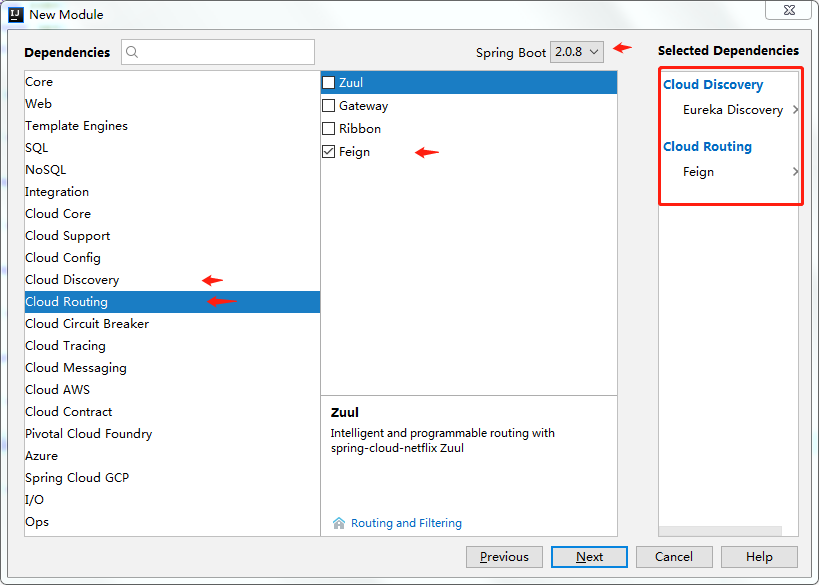Select the Cloud AWS category
The width and height of the screenshot is (819, 585).
172,390
